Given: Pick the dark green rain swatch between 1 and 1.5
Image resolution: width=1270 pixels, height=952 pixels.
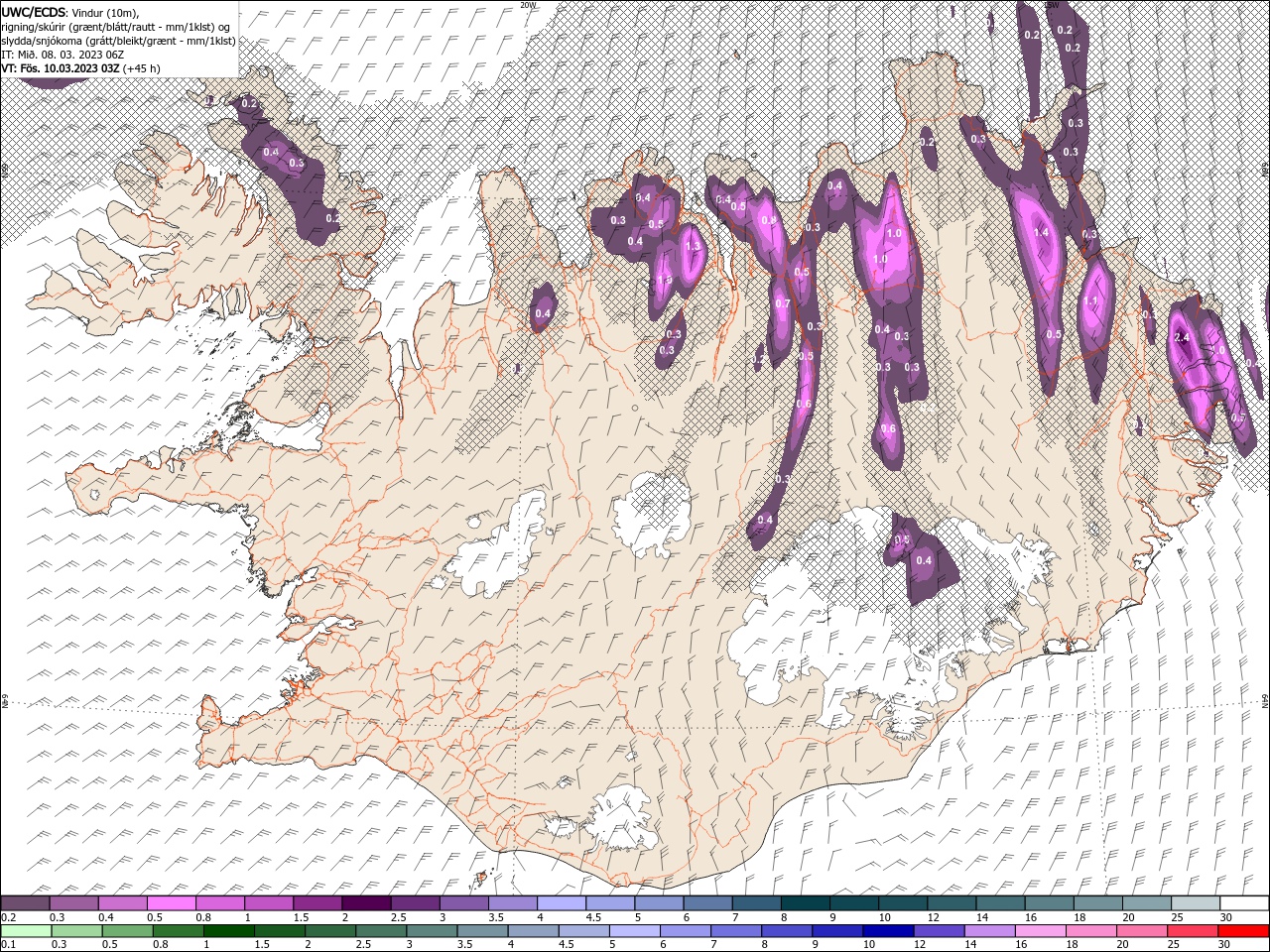Looking at the screenshot, I should pos(229,931).
